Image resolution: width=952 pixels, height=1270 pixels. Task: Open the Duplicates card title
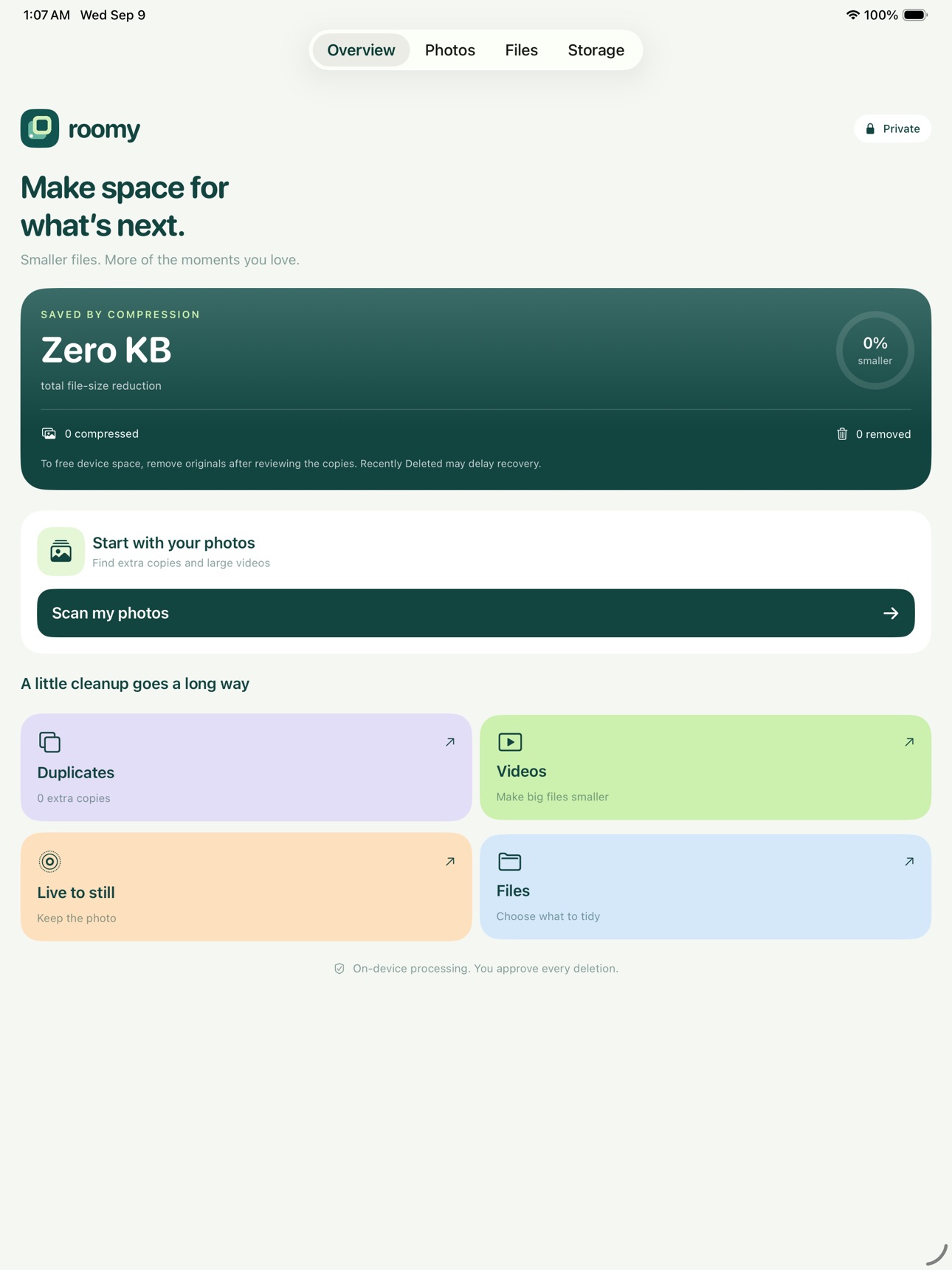point(76,772)
